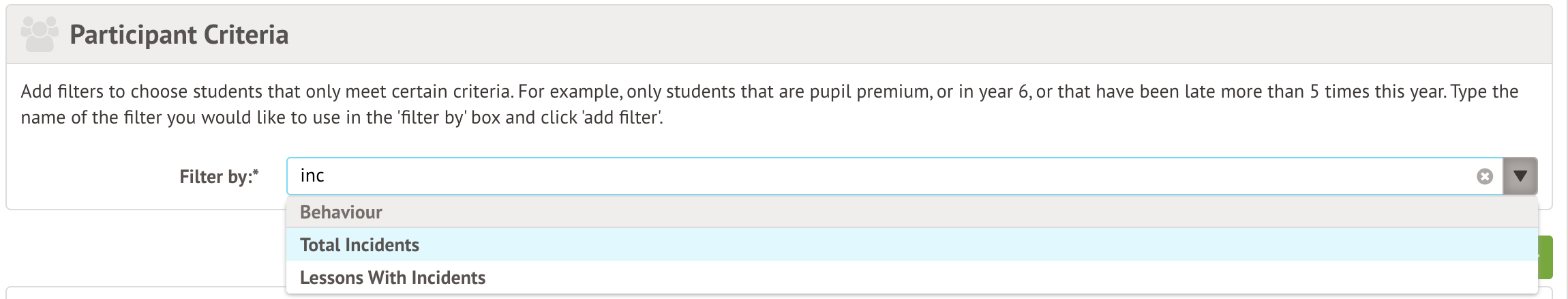Clear the filter text with the X icon
This screenshot has height=299, width=1568.
click(x=1484, y=177)
